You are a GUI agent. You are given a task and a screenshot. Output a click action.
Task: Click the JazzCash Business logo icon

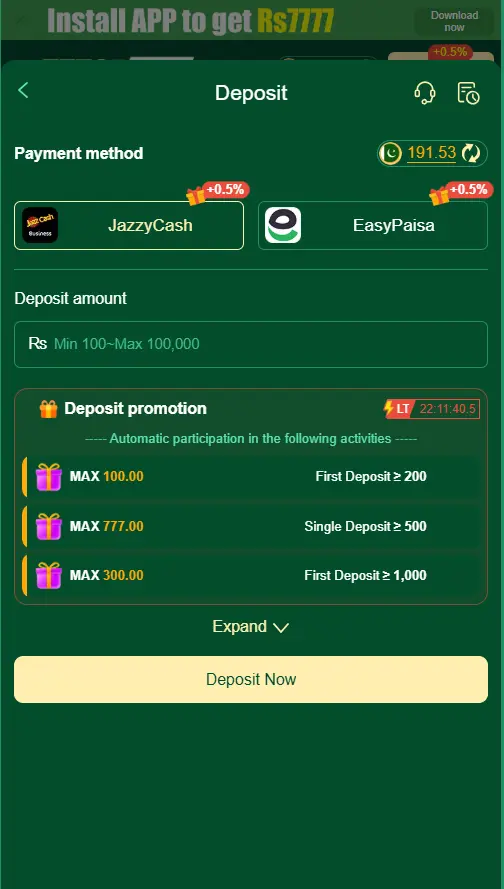click(x=40, y=225)
